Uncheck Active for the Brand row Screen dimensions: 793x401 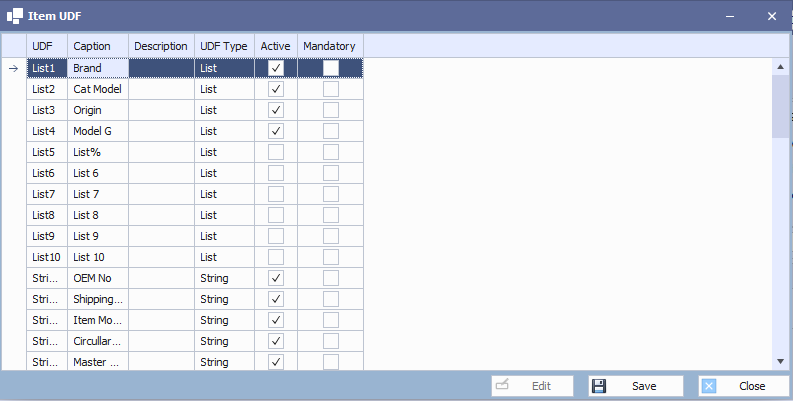coord(276,68)
